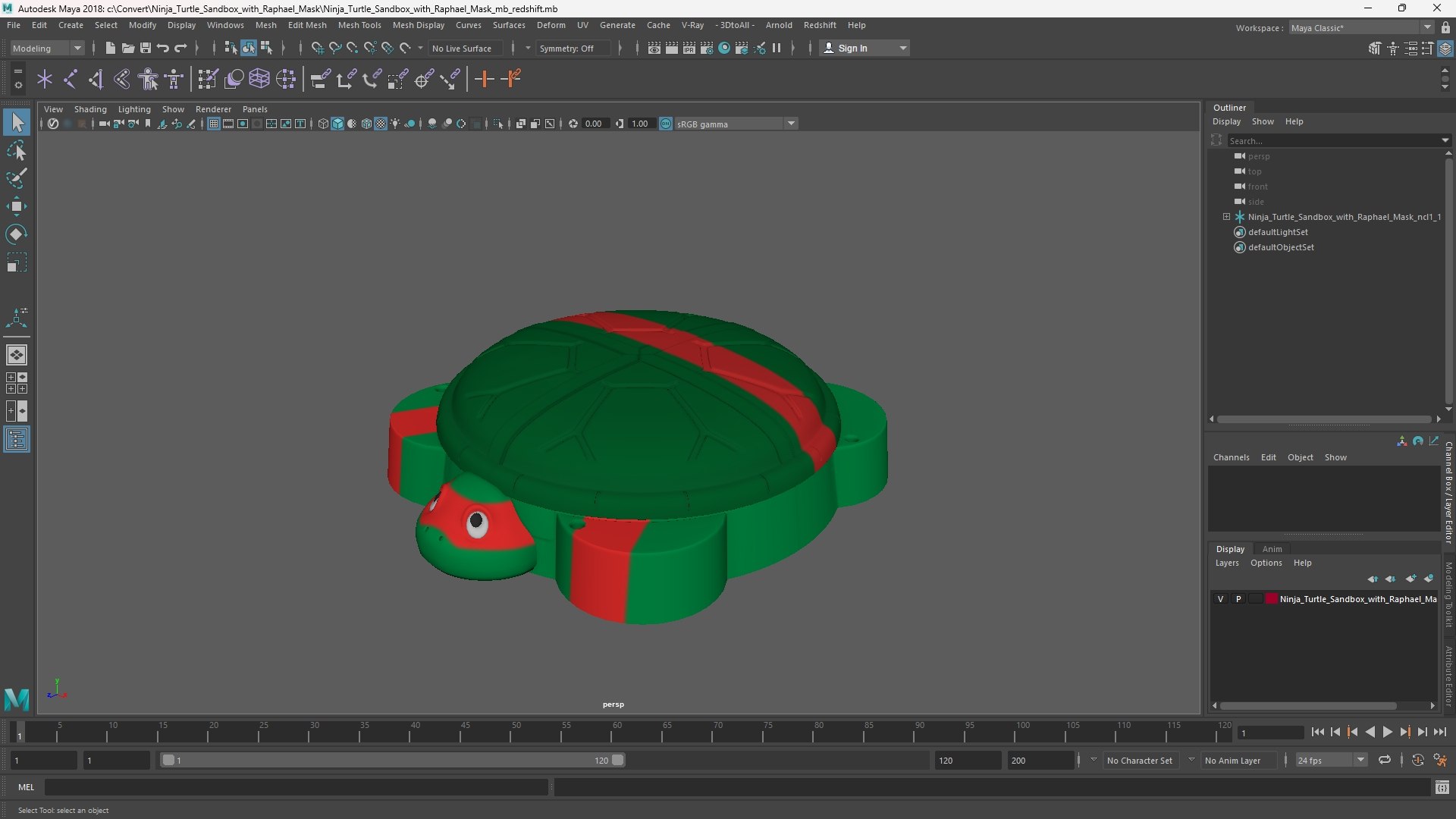Toggle playback loop mode

pyautogui.click(x=1385, y=760)
